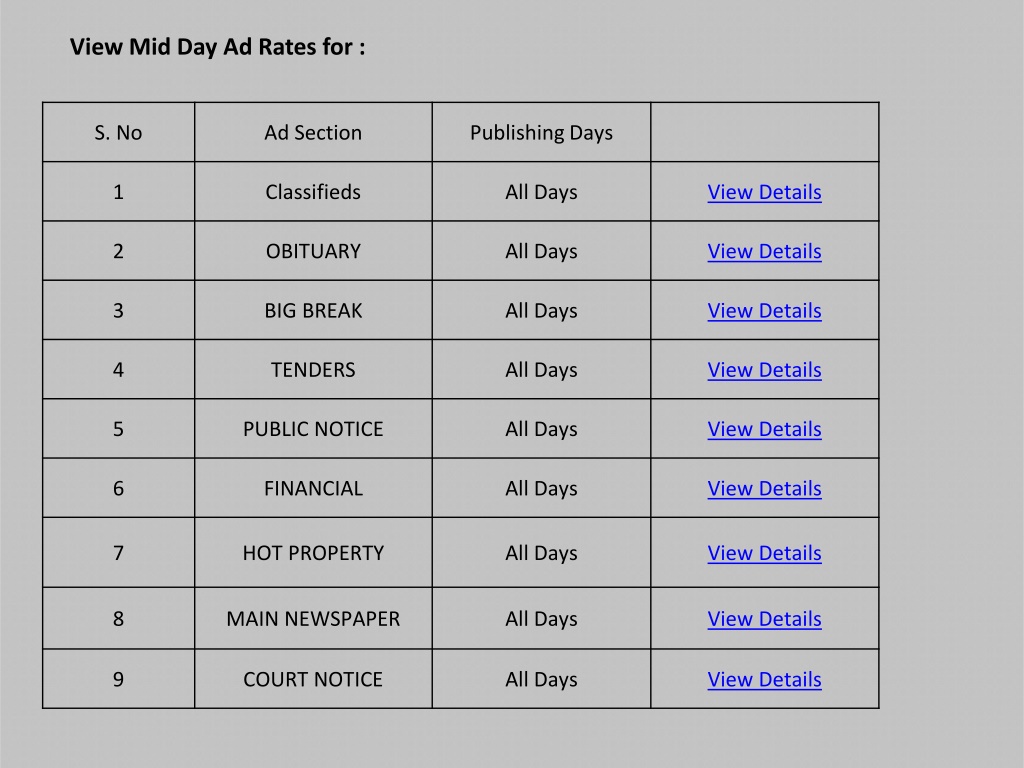The height and width of the screenshot is (768, 1024).
Task: Select the Classifieds ad section cell
Action: (x=313, y=192)
